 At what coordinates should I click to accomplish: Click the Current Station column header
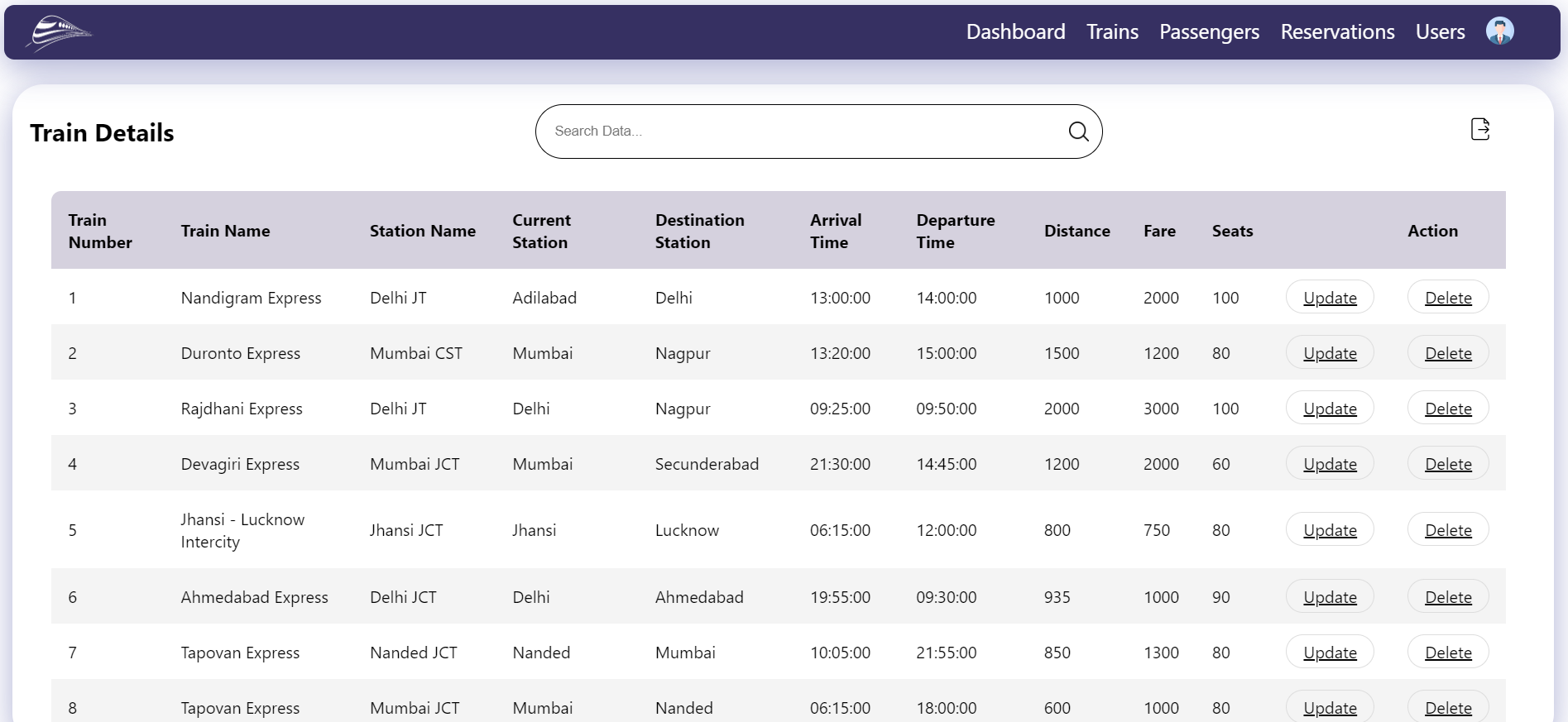point(541,231)
